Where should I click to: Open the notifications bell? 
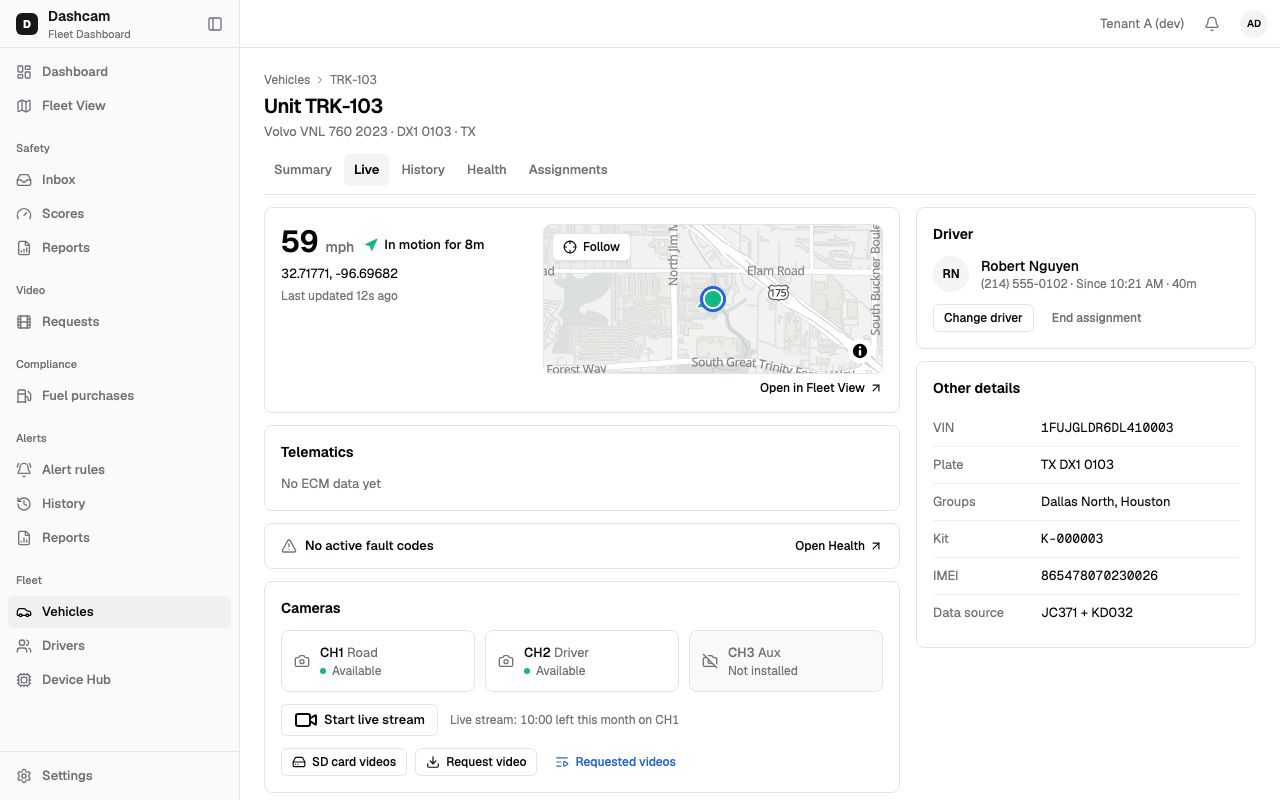[x=1212, y=24]
